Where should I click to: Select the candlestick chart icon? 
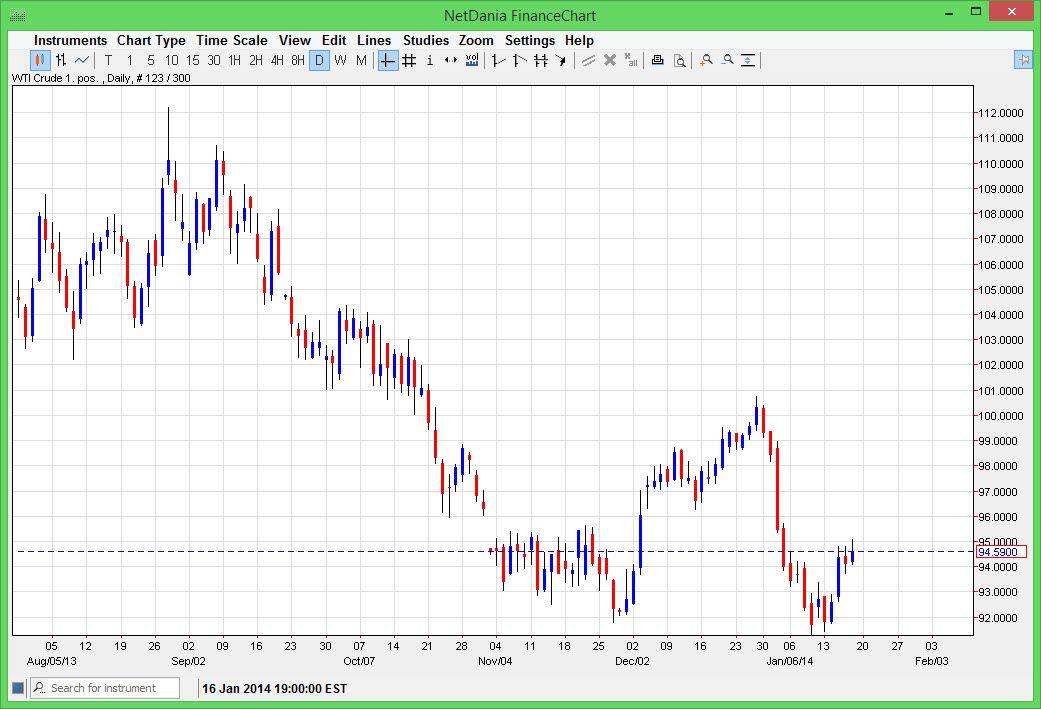[38, 60]
